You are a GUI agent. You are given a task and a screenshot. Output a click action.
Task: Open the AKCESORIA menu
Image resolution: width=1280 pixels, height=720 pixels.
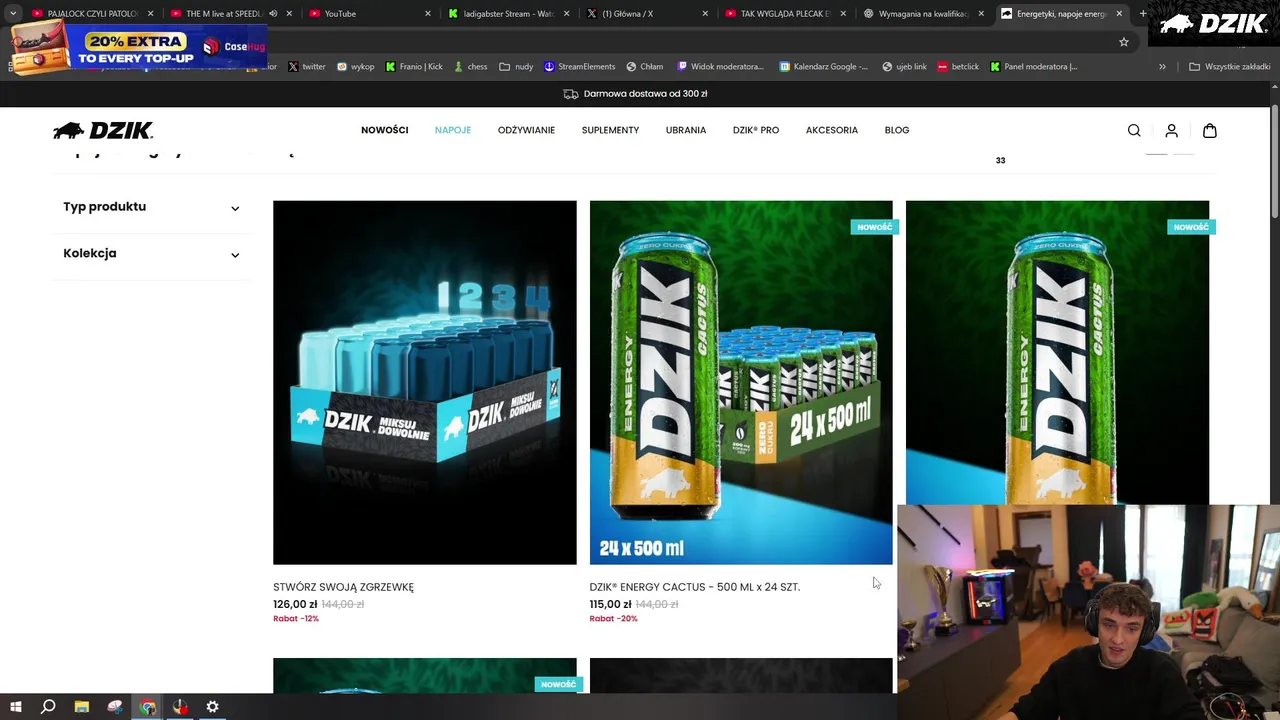tap(832, 130)
